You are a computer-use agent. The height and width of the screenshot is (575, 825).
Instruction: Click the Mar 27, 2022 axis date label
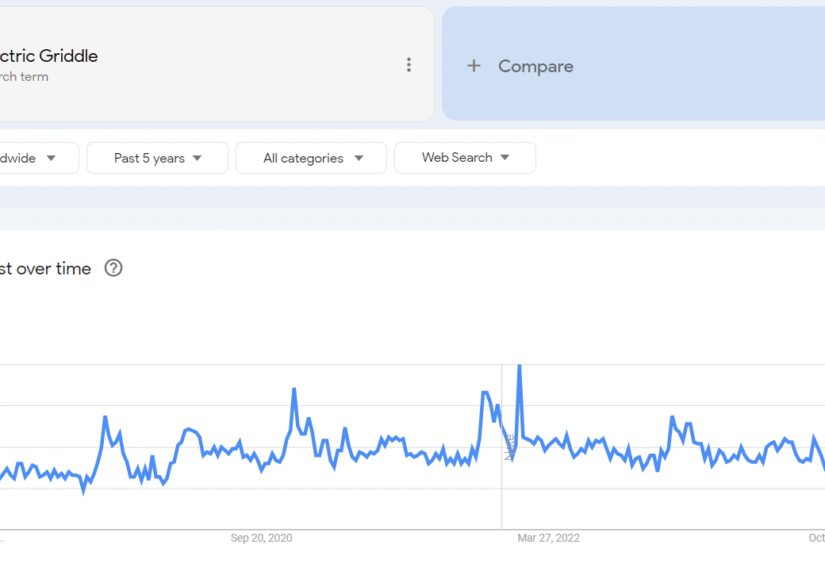pyautogui.click(x=548, y=538)
